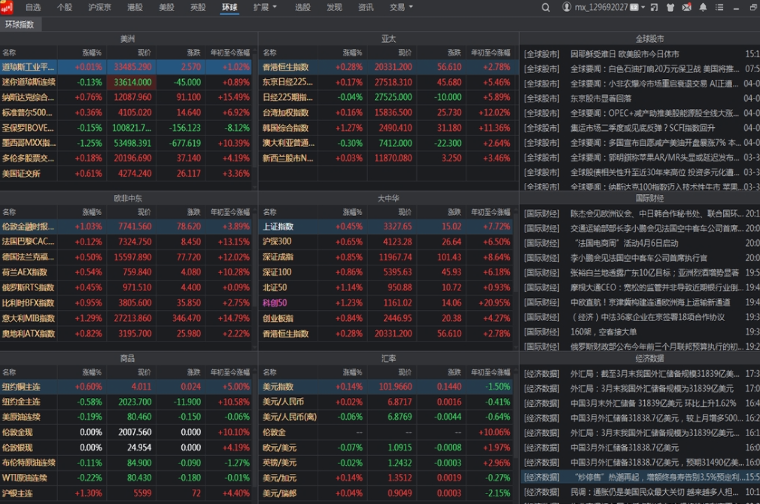Switch to the 港股 tab
This screenshot has width=760, height=504.
(x=135, y=7)
